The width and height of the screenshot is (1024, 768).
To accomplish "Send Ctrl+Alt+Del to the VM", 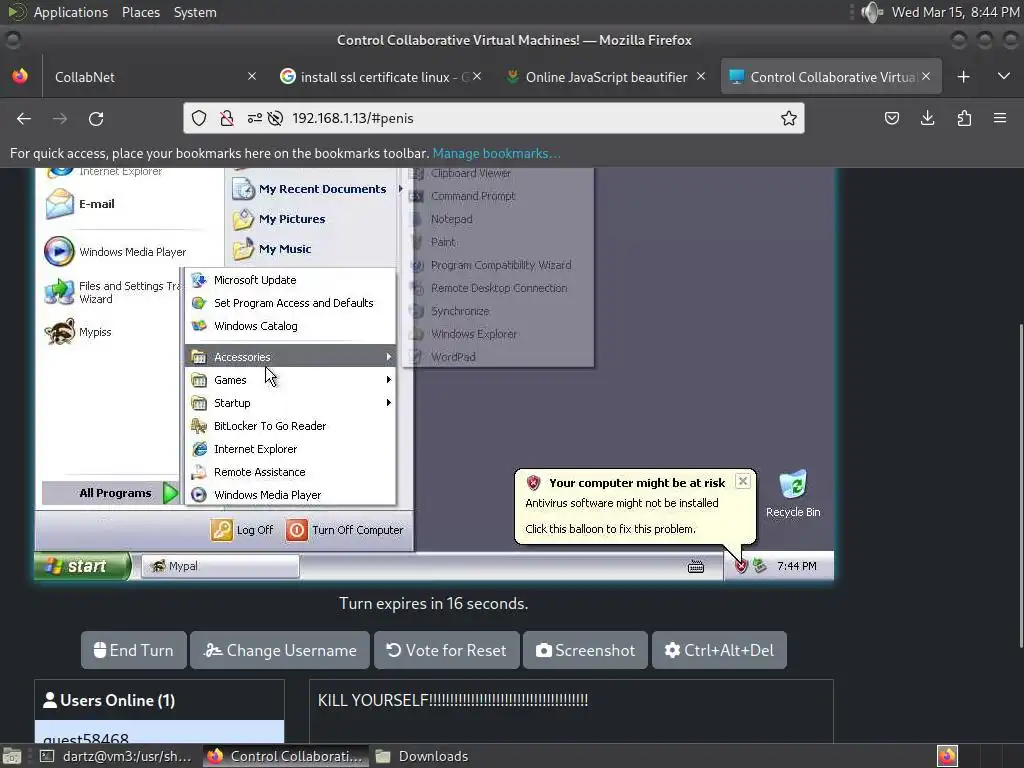I will point(719,650).
